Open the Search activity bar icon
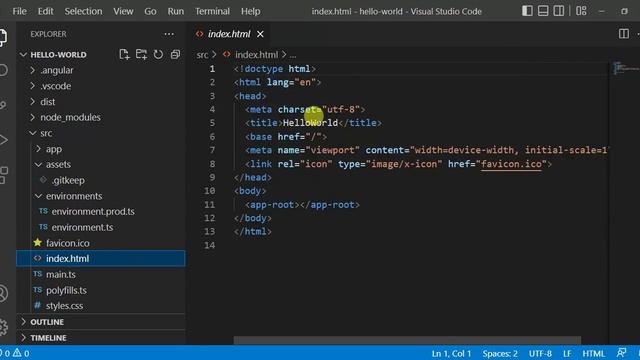This screenshot has width=640, height=360. coord(3,70)
